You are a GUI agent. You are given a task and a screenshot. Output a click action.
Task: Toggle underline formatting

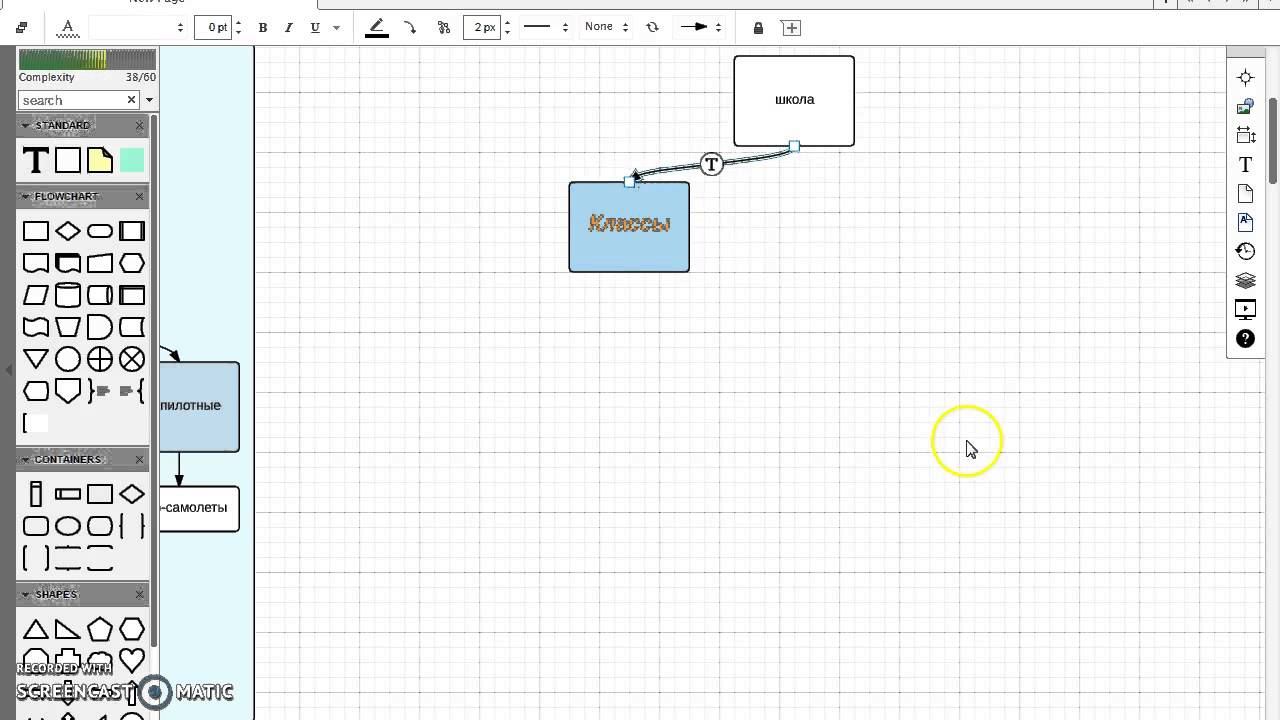coord(315,28)
